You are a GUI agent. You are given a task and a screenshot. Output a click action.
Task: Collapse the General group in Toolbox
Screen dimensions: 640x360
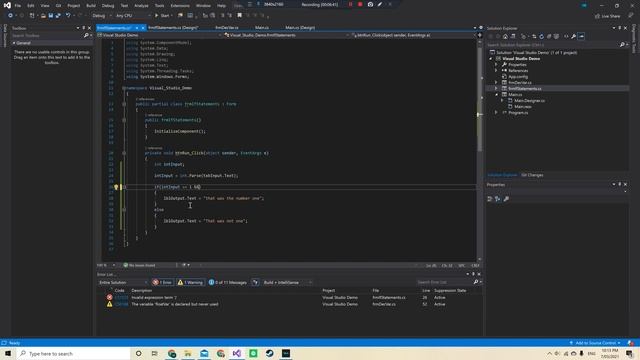14,43
